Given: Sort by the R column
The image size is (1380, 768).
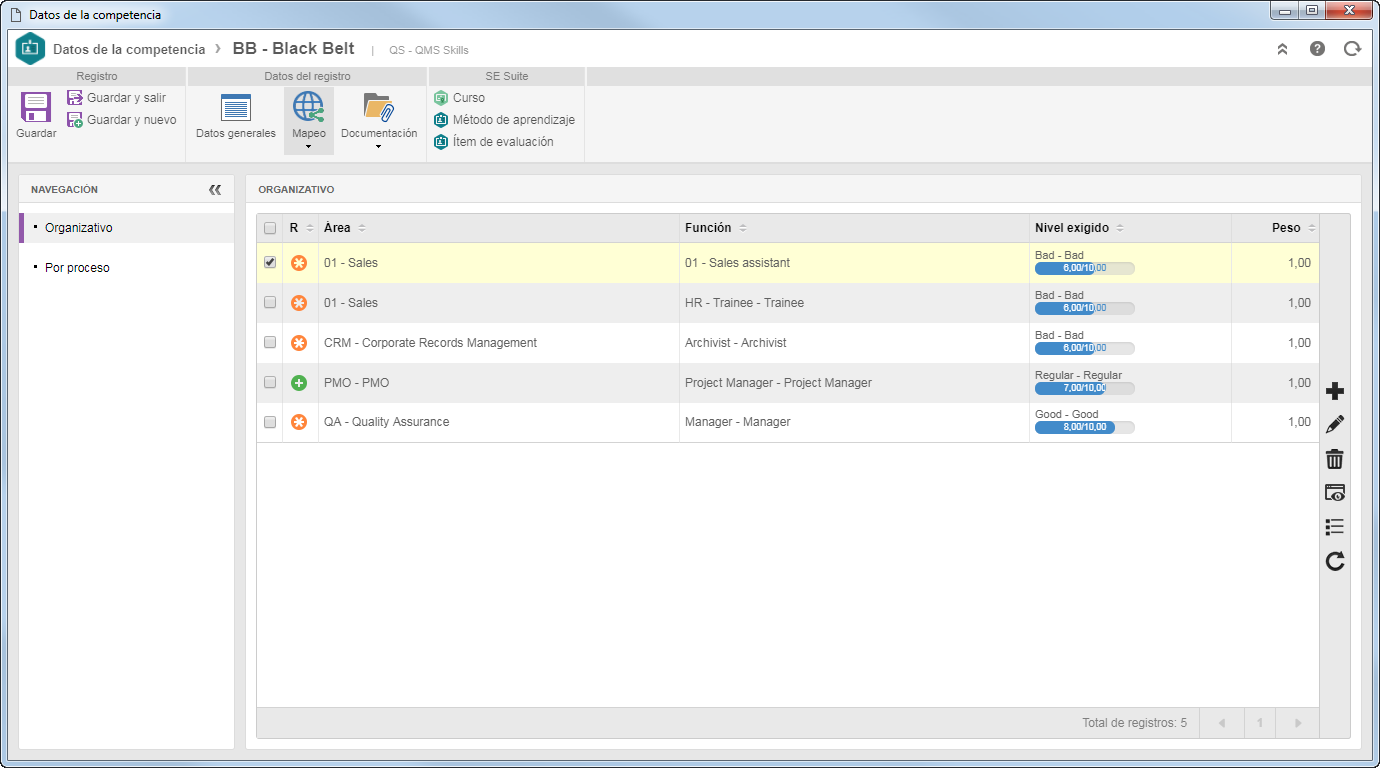Looking at the screenshot, I should tap(301, 228).
